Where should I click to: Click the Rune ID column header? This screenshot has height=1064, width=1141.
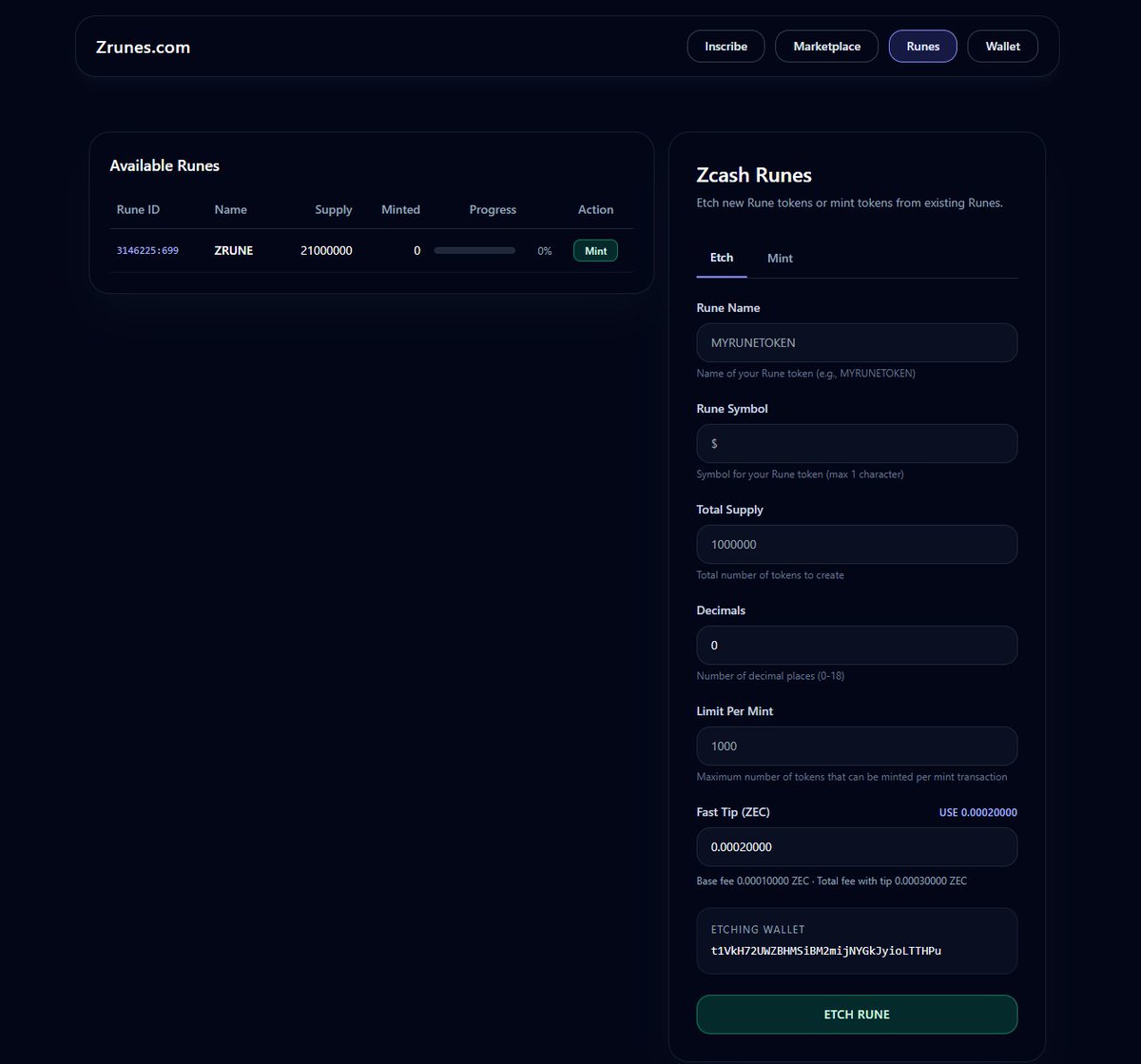point(138,209)
